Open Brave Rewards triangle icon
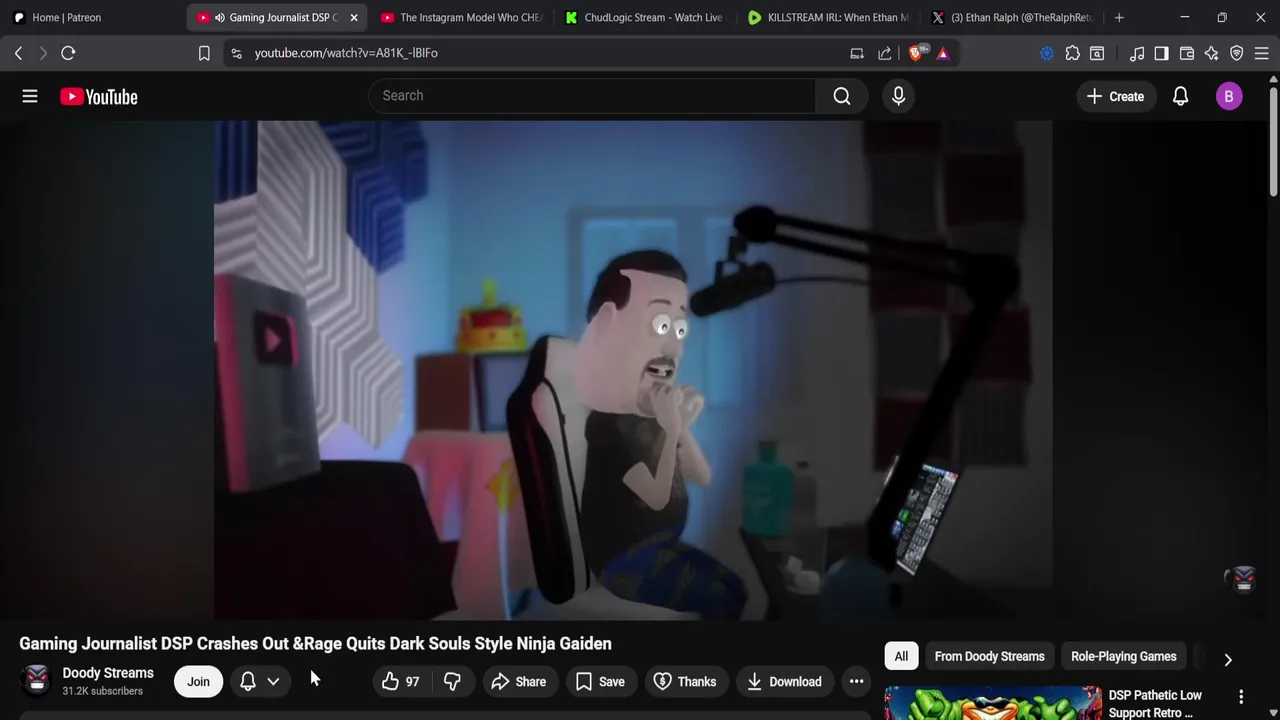Image resolution: width=1280 pixels, height=720 pixels. (x=943, y=53)
